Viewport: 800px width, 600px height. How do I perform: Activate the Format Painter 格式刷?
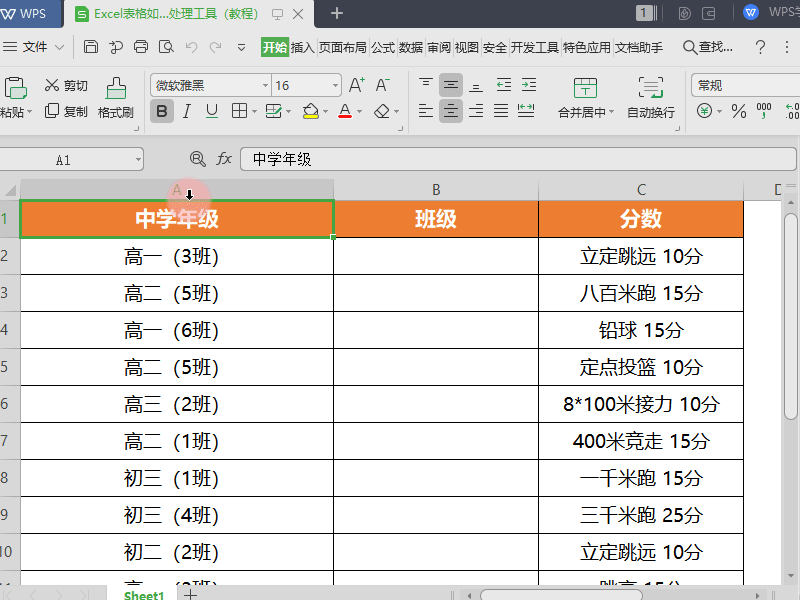tap(116, 97)
